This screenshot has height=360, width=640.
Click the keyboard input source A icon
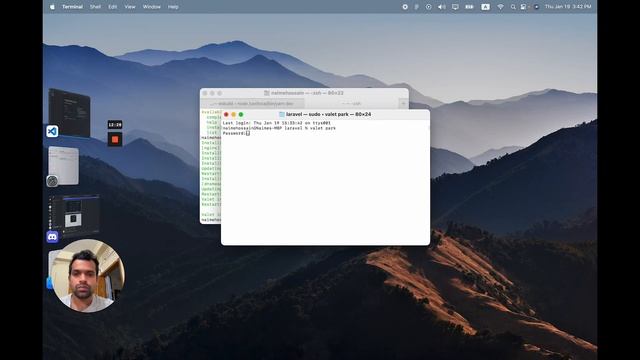coord(485,7)
